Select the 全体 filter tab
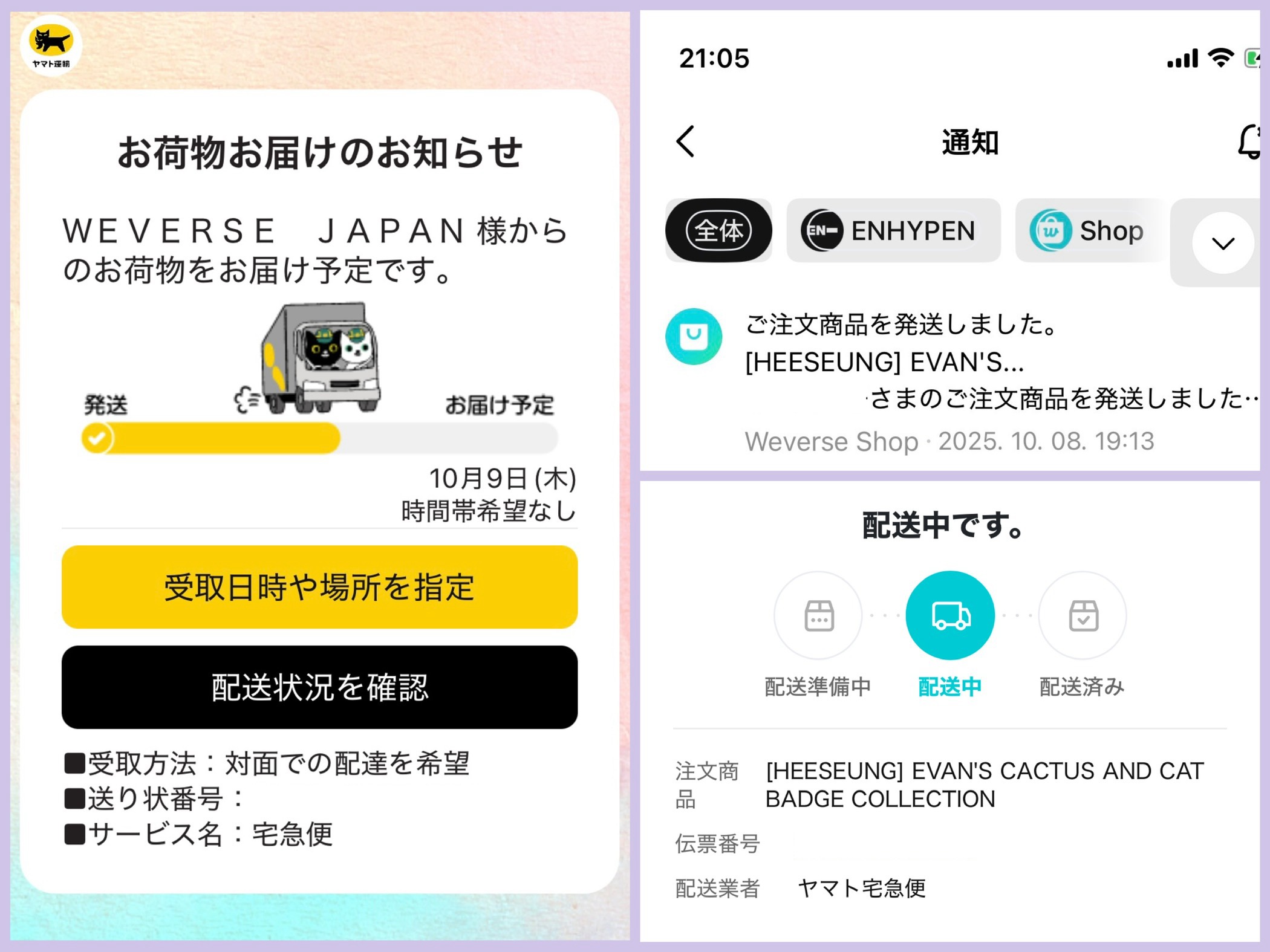Screen dimensions: 1270x952 point(718,230)
